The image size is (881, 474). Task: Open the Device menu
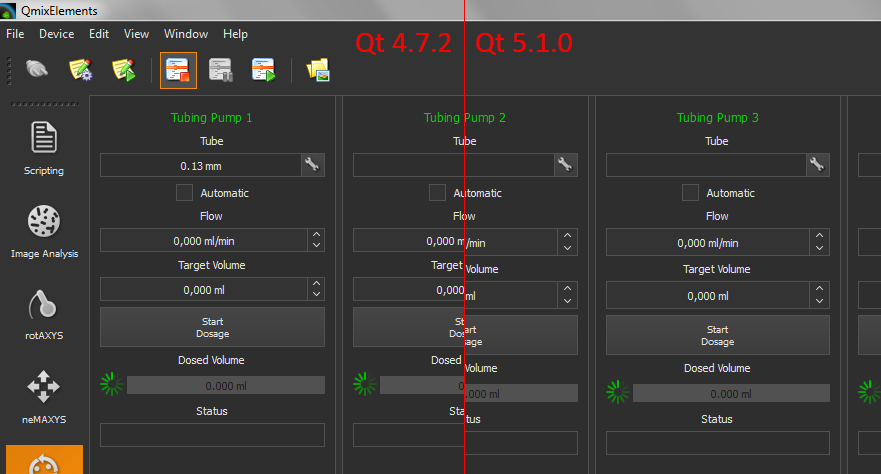[56, 34]
